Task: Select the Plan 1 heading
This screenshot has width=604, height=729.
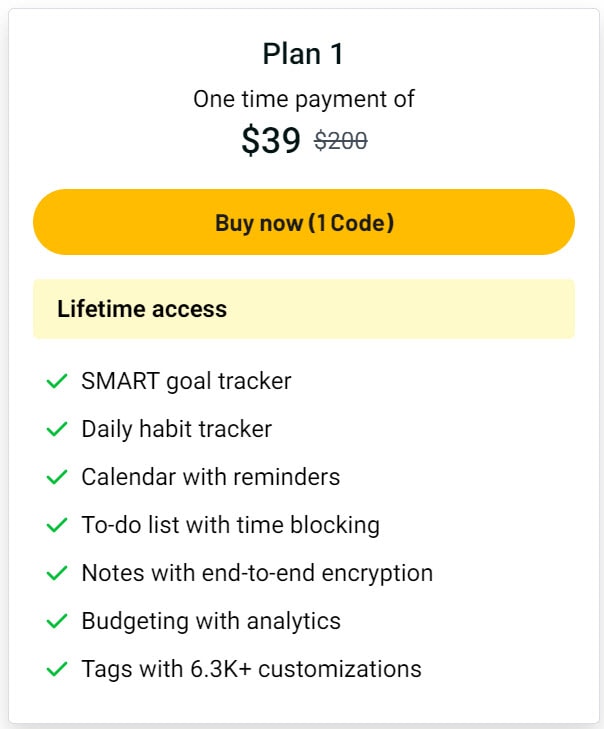Action: 303,53
